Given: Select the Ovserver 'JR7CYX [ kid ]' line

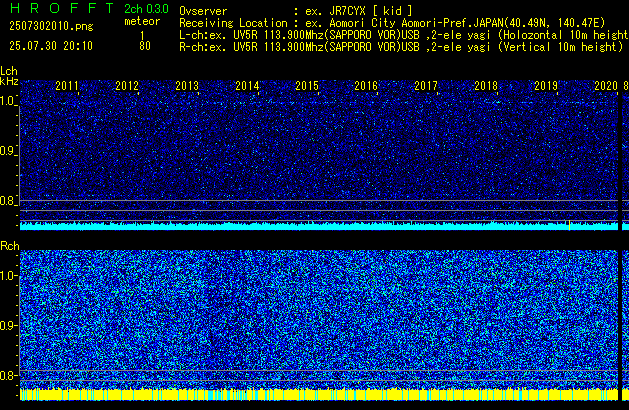Looking at the screenshot, I should click(x=296, y=11).
